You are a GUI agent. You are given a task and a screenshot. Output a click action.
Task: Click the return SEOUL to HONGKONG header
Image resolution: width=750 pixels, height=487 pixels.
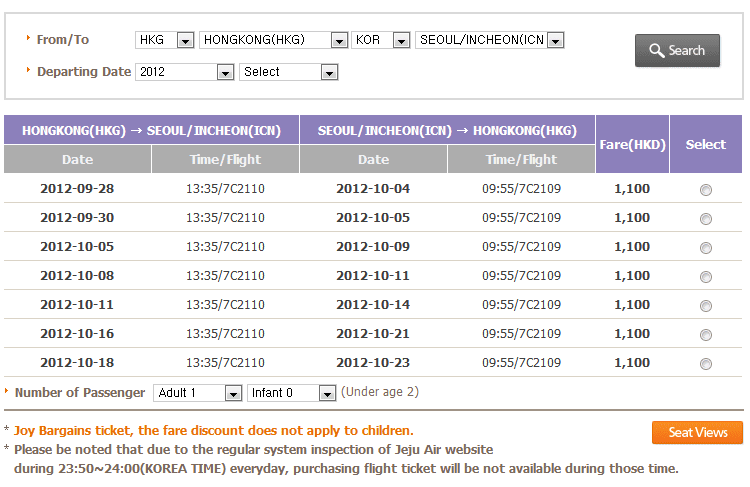pyautogui.click(x=447, y=131)
